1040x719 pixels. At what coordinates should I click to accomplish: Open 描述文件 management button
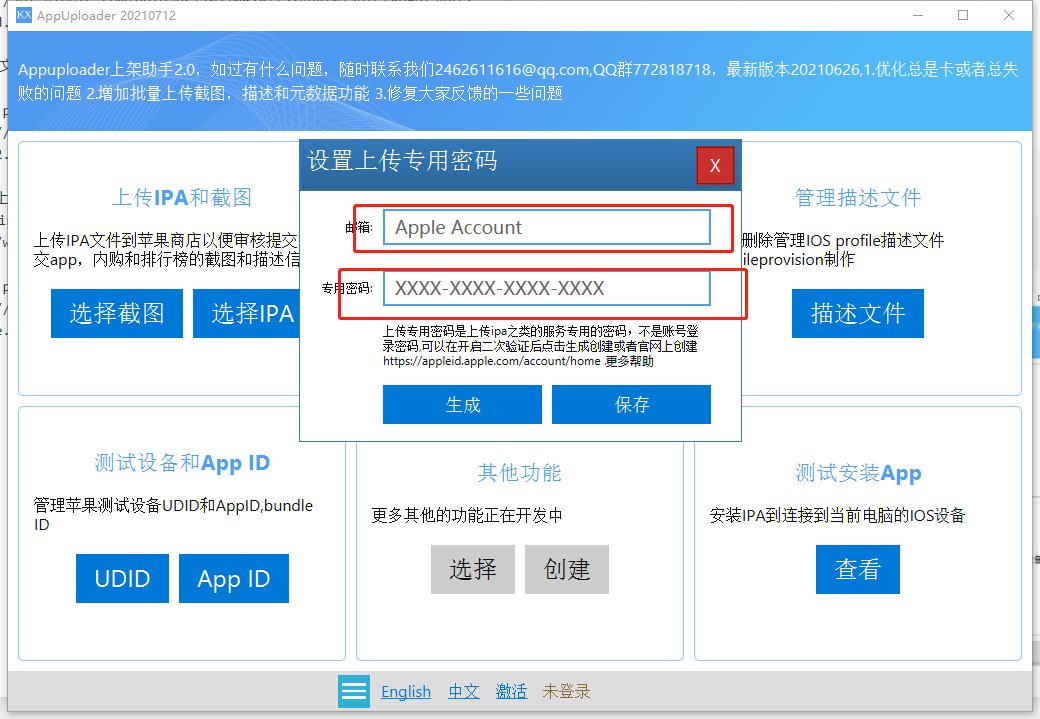(858, 313)
